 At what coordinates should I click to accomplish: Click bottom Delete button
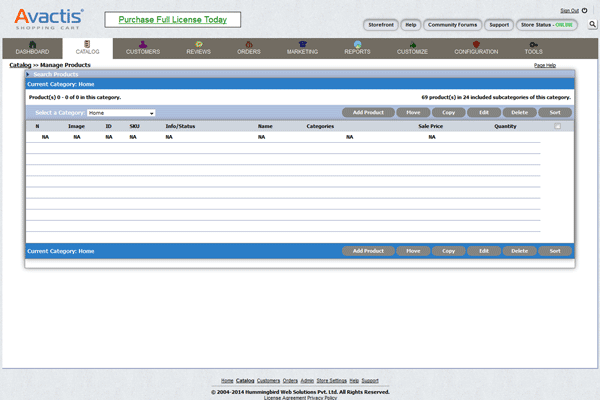(519, 251)
